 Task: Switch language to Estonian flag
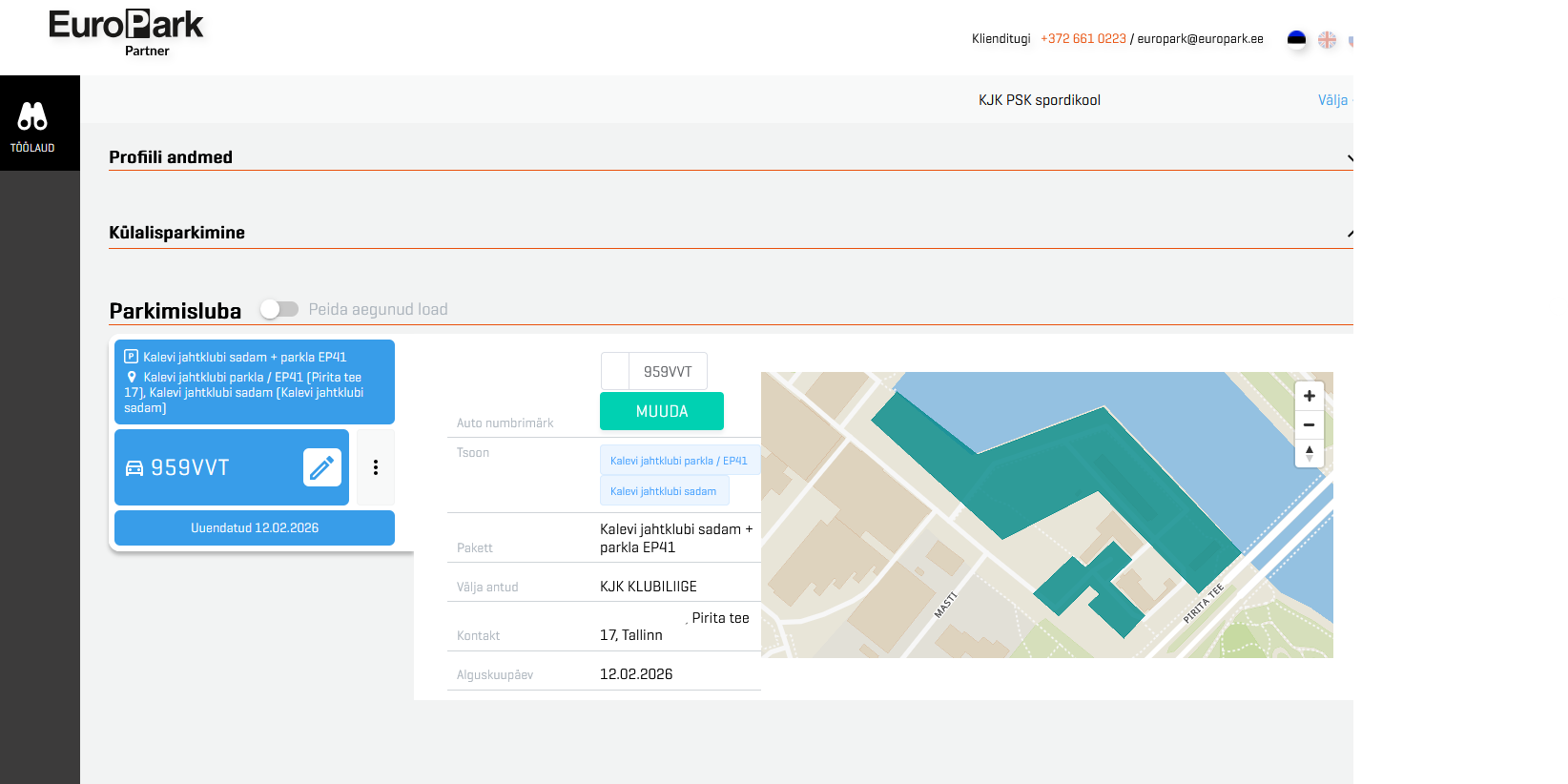pyautogui.click(x=1296, y=40)
